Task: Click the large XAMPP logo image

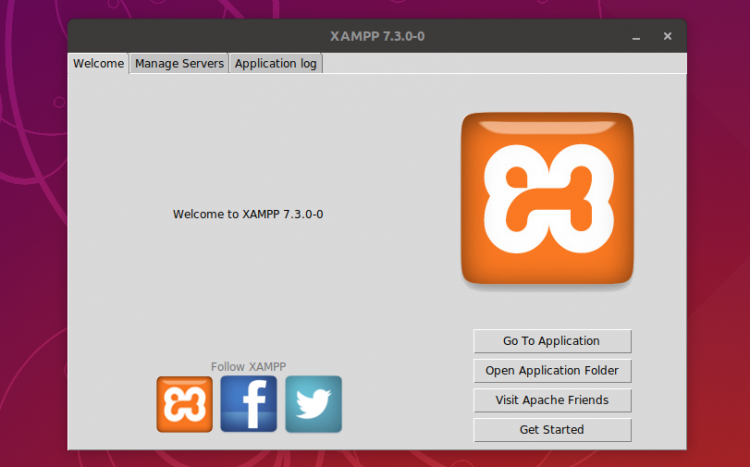Action: click(x=547, y=199)
